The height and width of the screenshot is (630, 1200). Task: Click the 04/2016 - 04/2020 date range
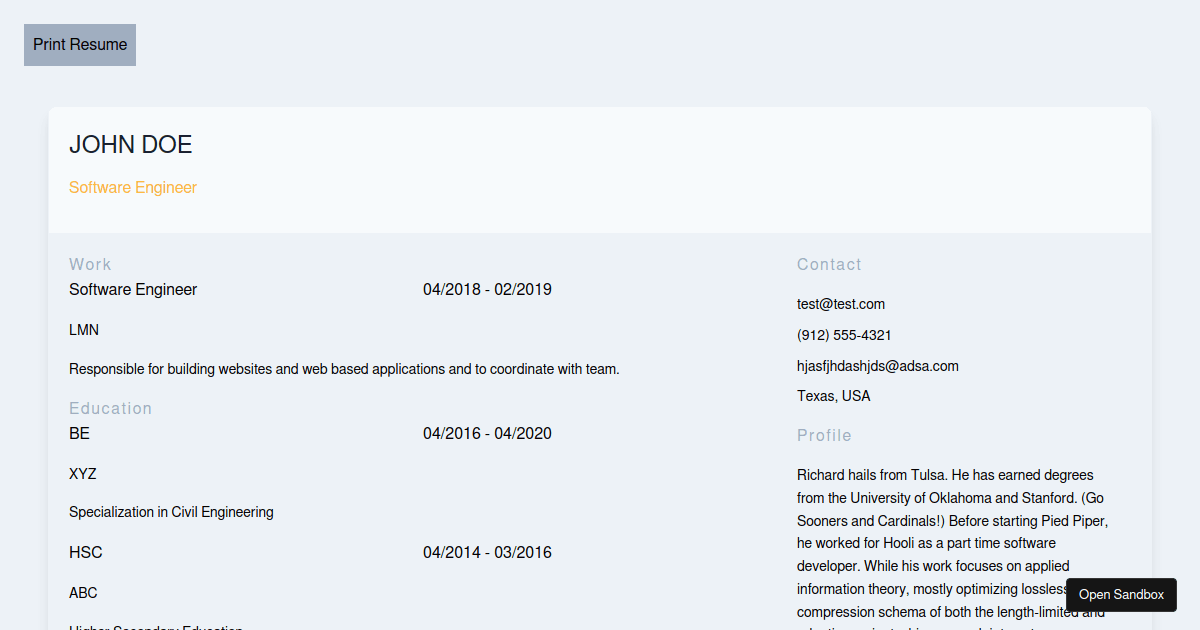487,433
